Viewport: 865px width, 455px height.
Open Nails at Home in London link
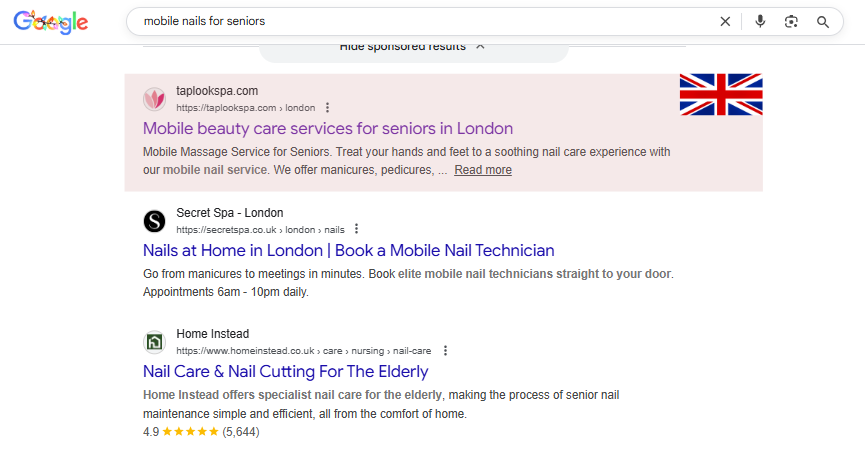(x=348, y=250)
